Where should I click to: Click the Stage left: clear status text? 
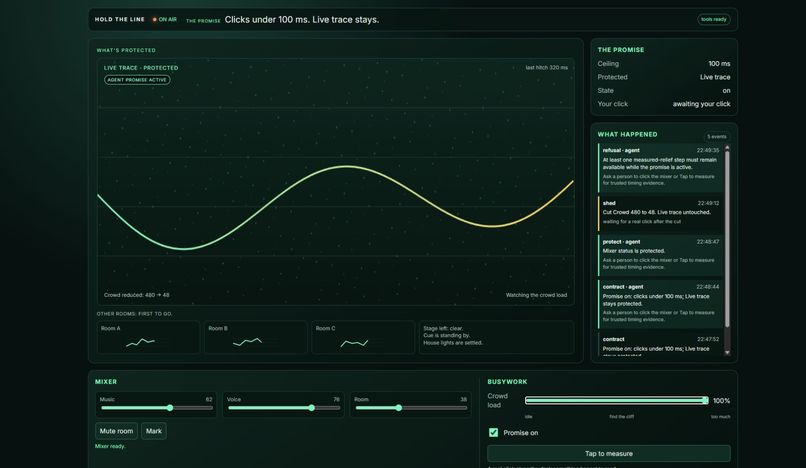[443, 328]
